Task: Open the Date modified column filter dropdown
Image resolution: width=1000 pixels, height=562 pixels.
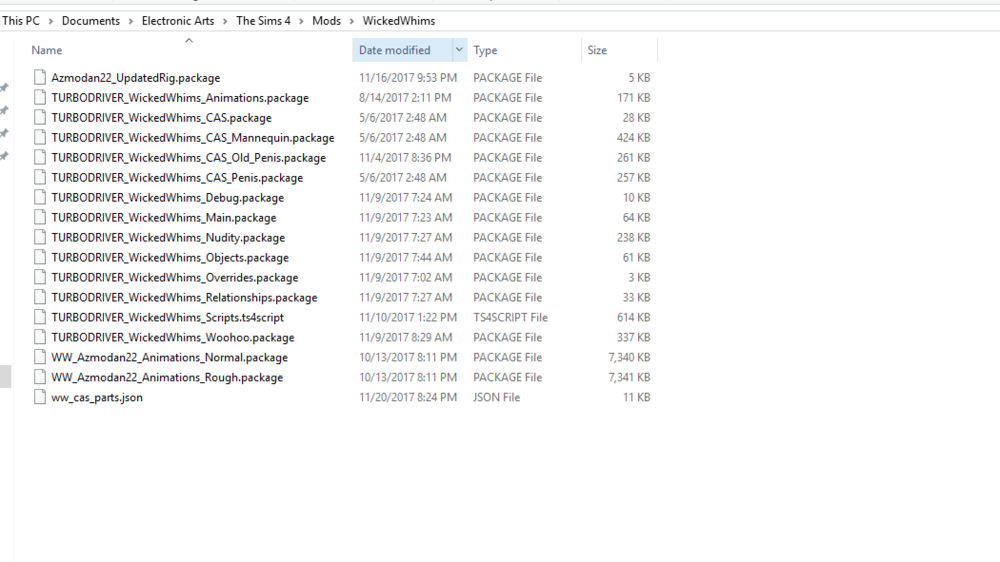Action: click(x=459, y=50)
